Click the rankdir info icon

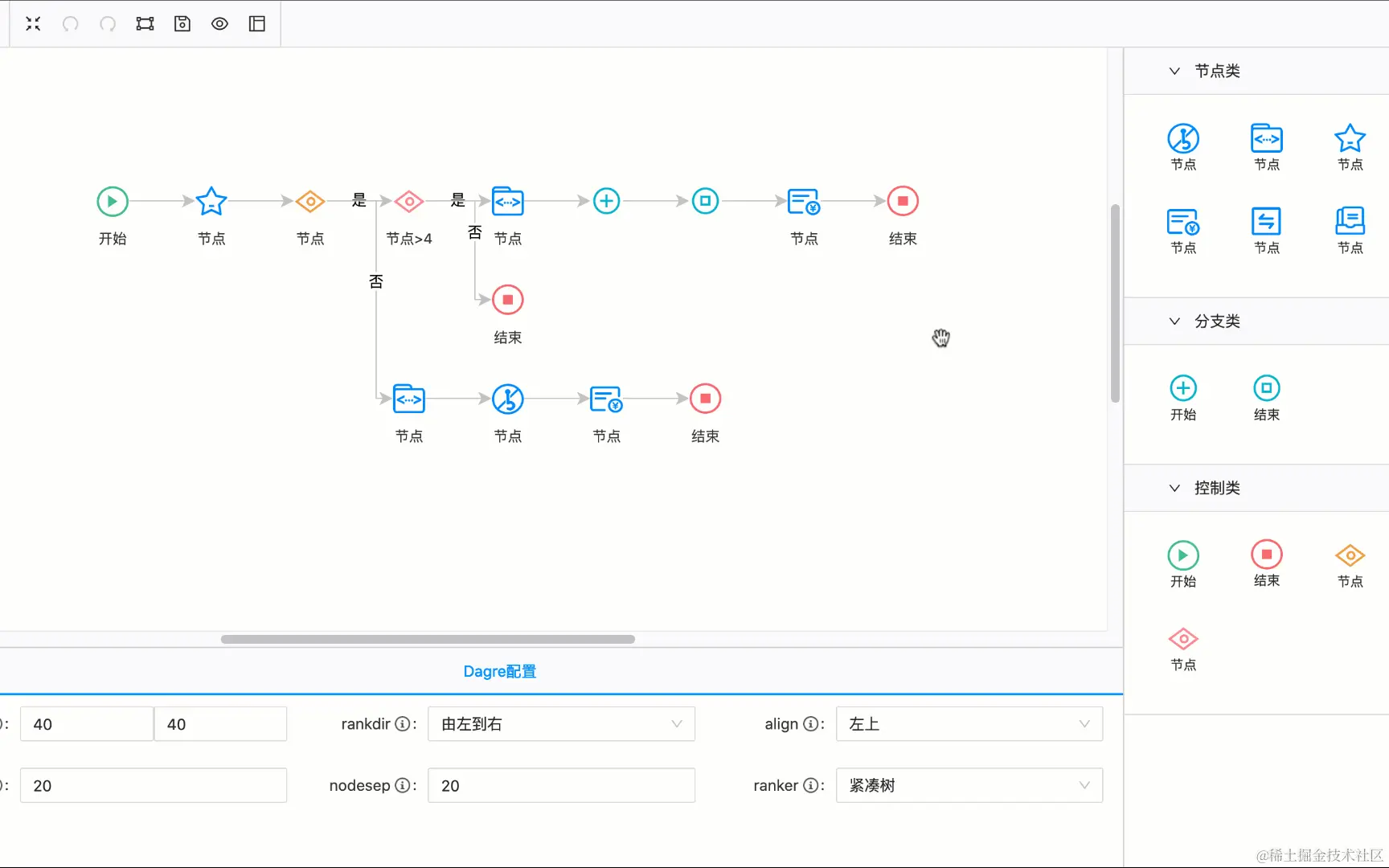tap(402, 724)
